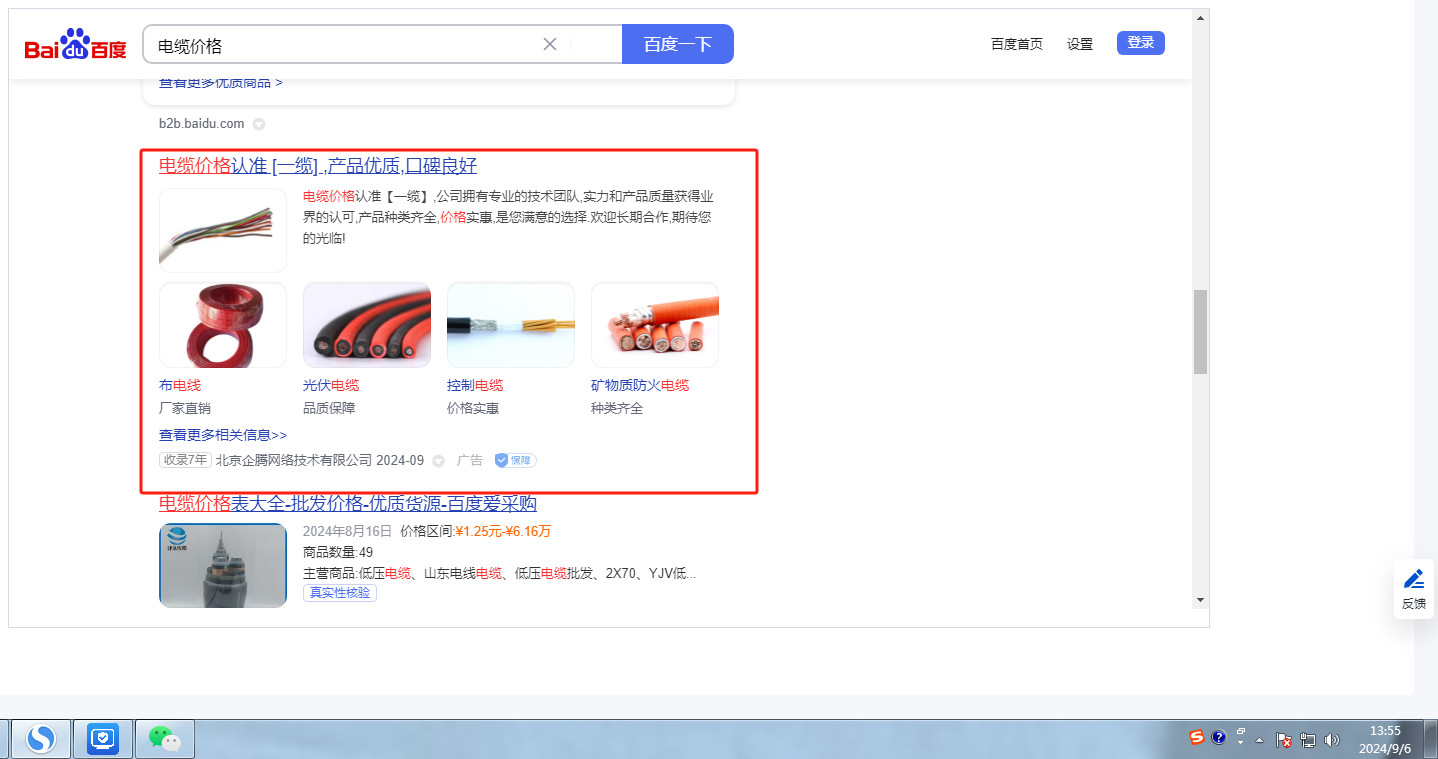Click the orange fireproof cable thumbnail
Viewport: 1438px width, 759px height.
655,325
